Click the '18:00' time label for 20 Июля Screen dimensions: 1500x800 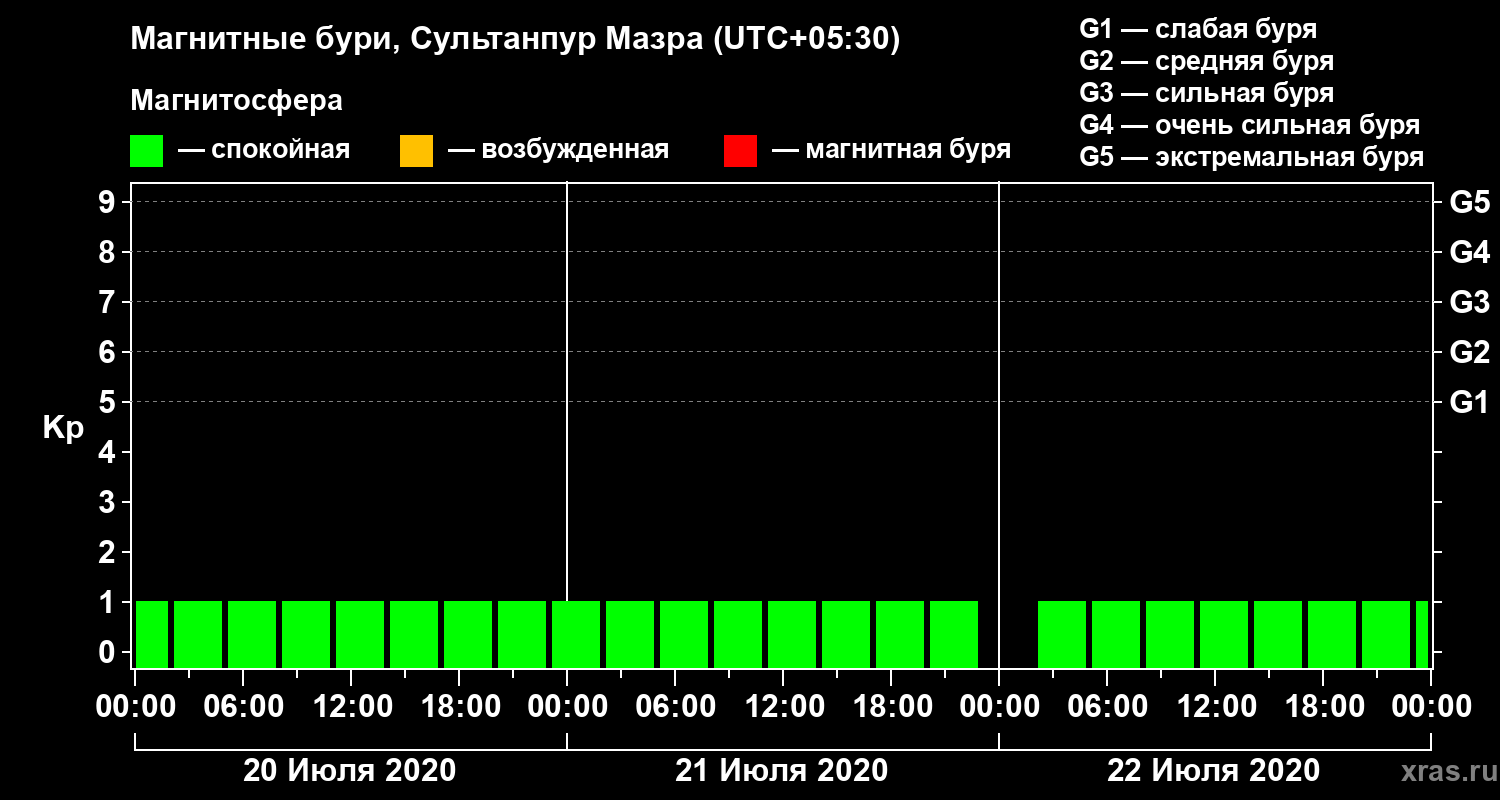(459, 707)
